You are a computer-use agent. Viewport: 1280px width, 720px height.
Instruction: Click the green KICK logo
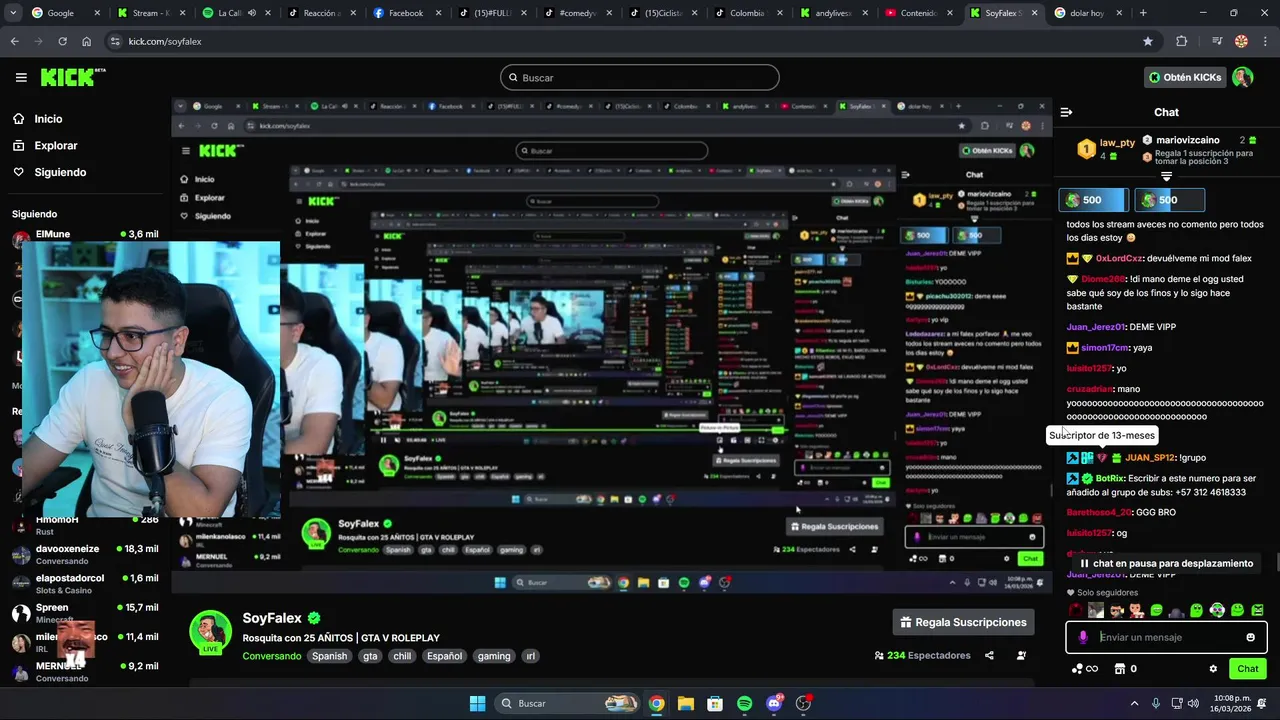click(x=73, y=77)
